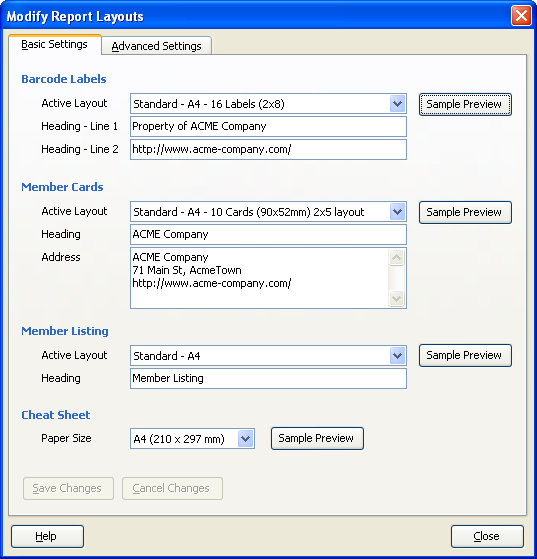Open Help for this dialog
The width and height of the screenshot is (537, 559).
[x=47, y=536]
